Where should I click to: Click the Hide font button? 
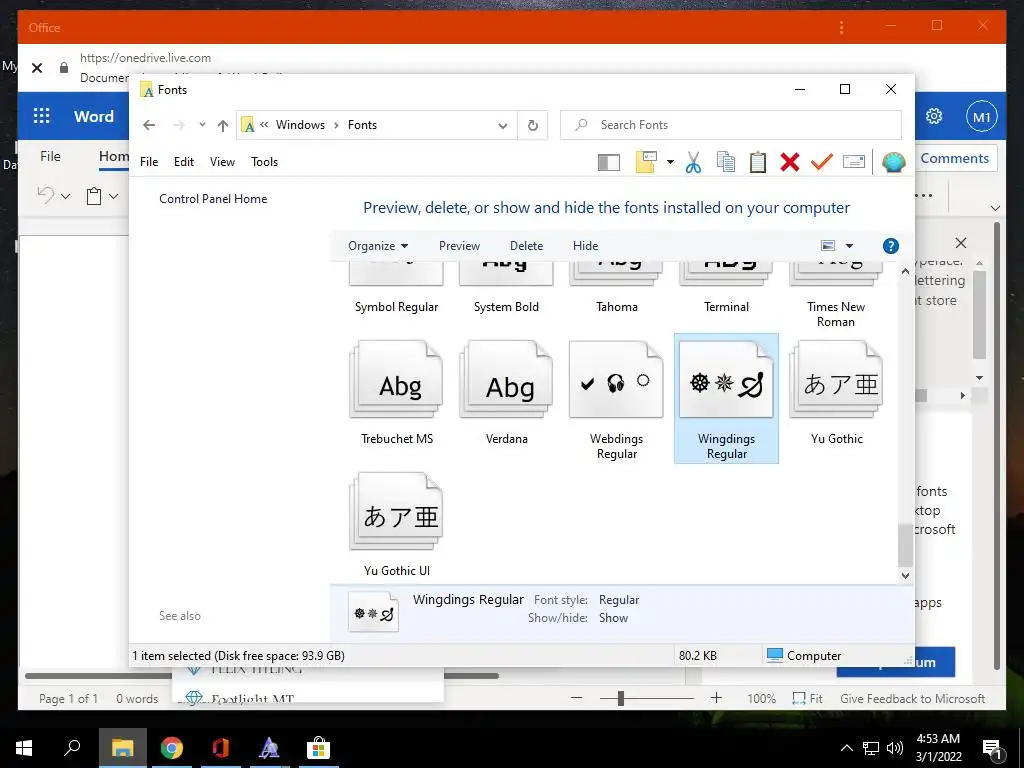585,246
